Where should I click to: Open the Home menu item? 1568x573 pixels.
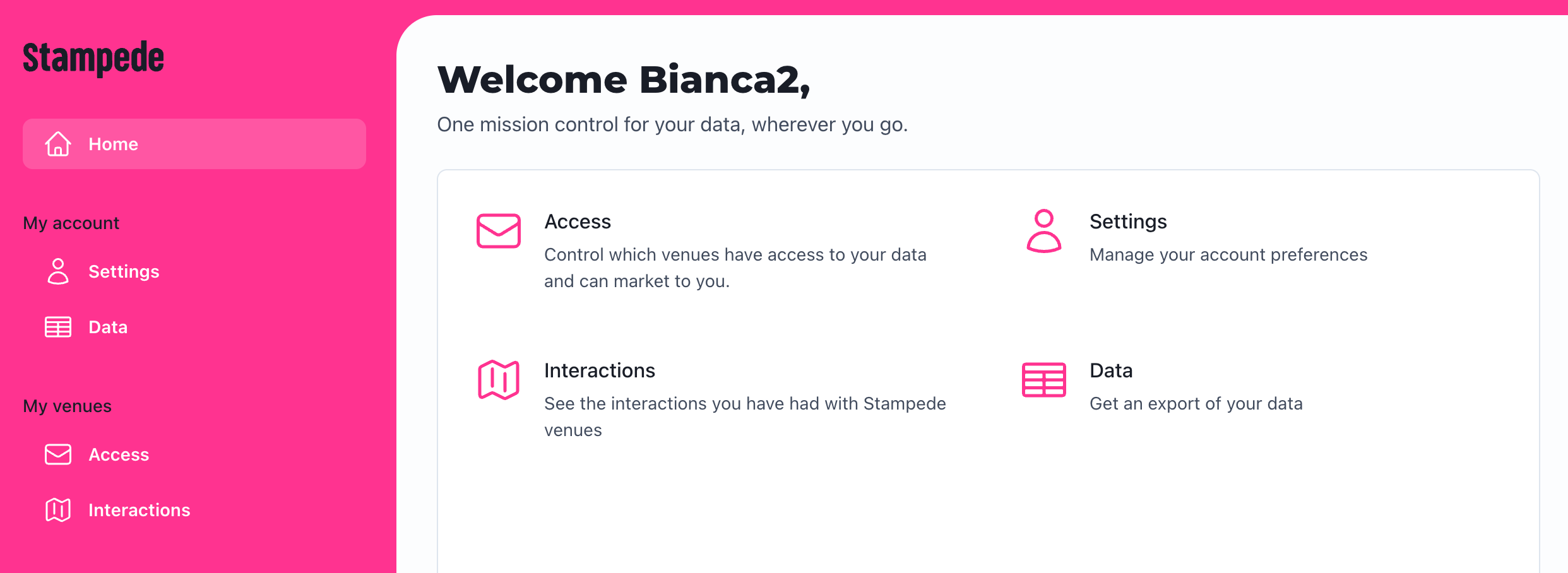[x=194, y=144]
